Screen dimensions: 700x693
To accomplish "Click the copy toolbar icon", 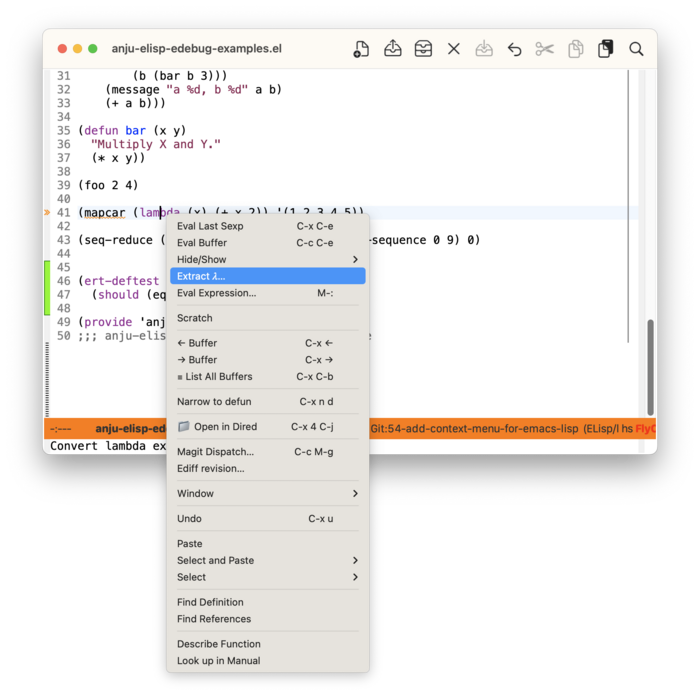I will (575, 49).
